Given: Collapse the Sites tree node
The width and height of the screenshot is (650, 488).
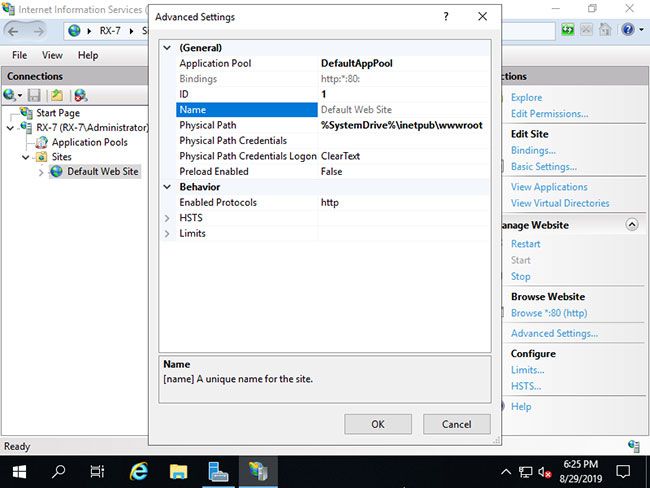Looking at the screenshot, I should coord(26,157).
